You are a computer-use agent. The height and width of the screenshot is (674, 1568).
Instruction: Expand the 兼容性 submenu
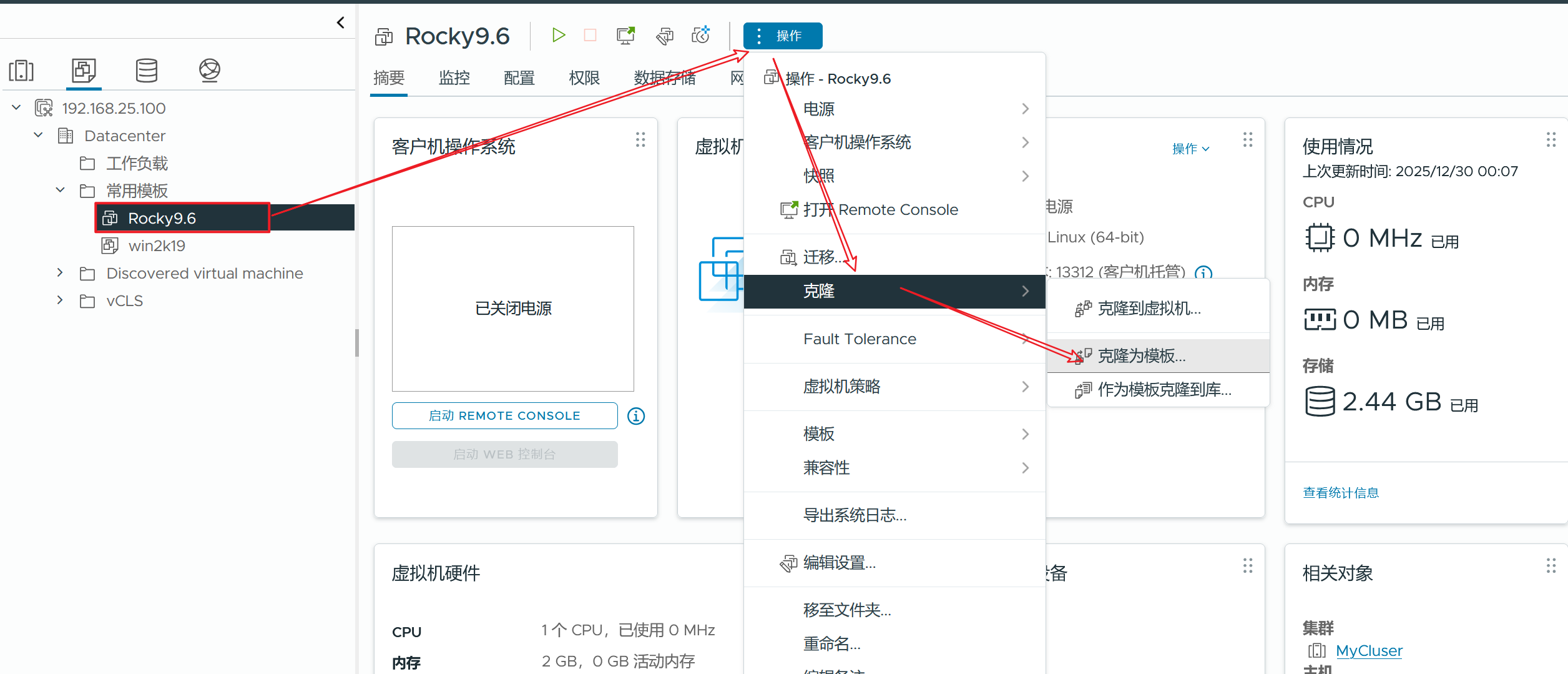tap(894, 468)
